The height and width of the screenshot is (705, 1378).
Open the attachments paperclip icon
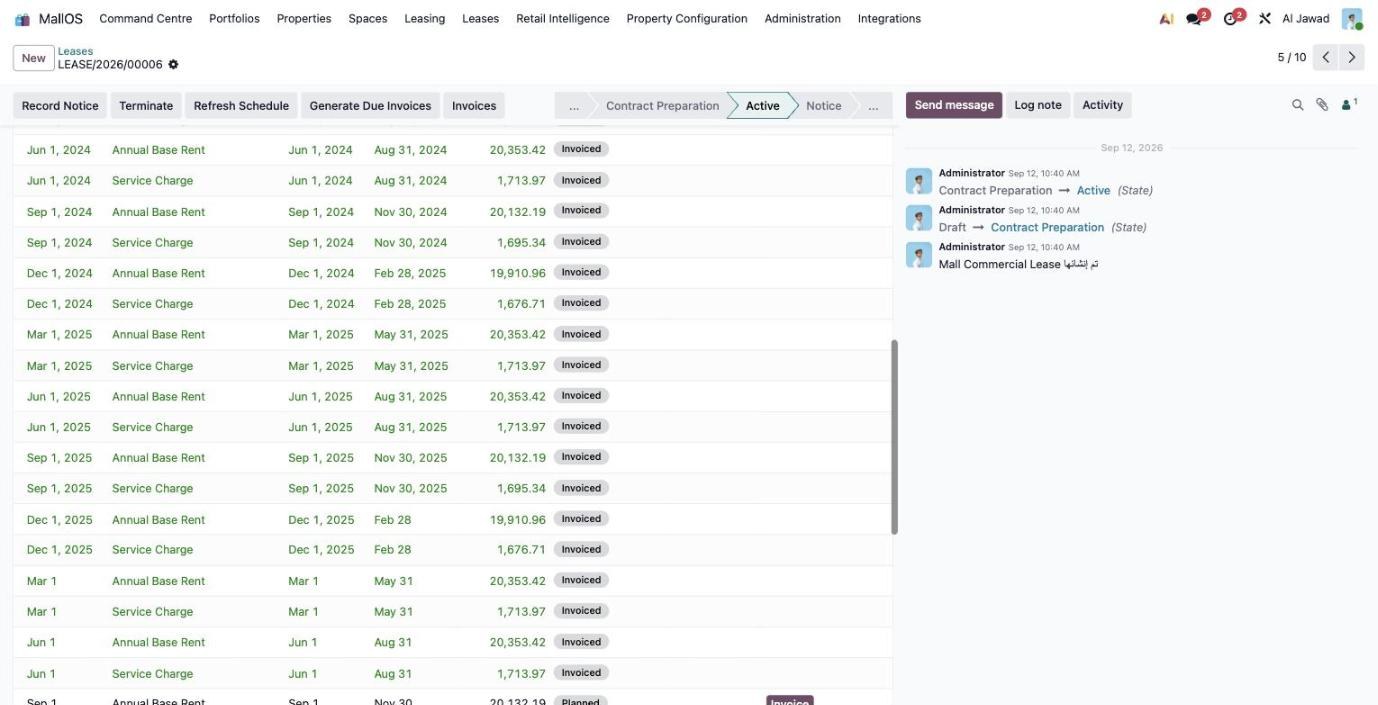point(1322,105)
